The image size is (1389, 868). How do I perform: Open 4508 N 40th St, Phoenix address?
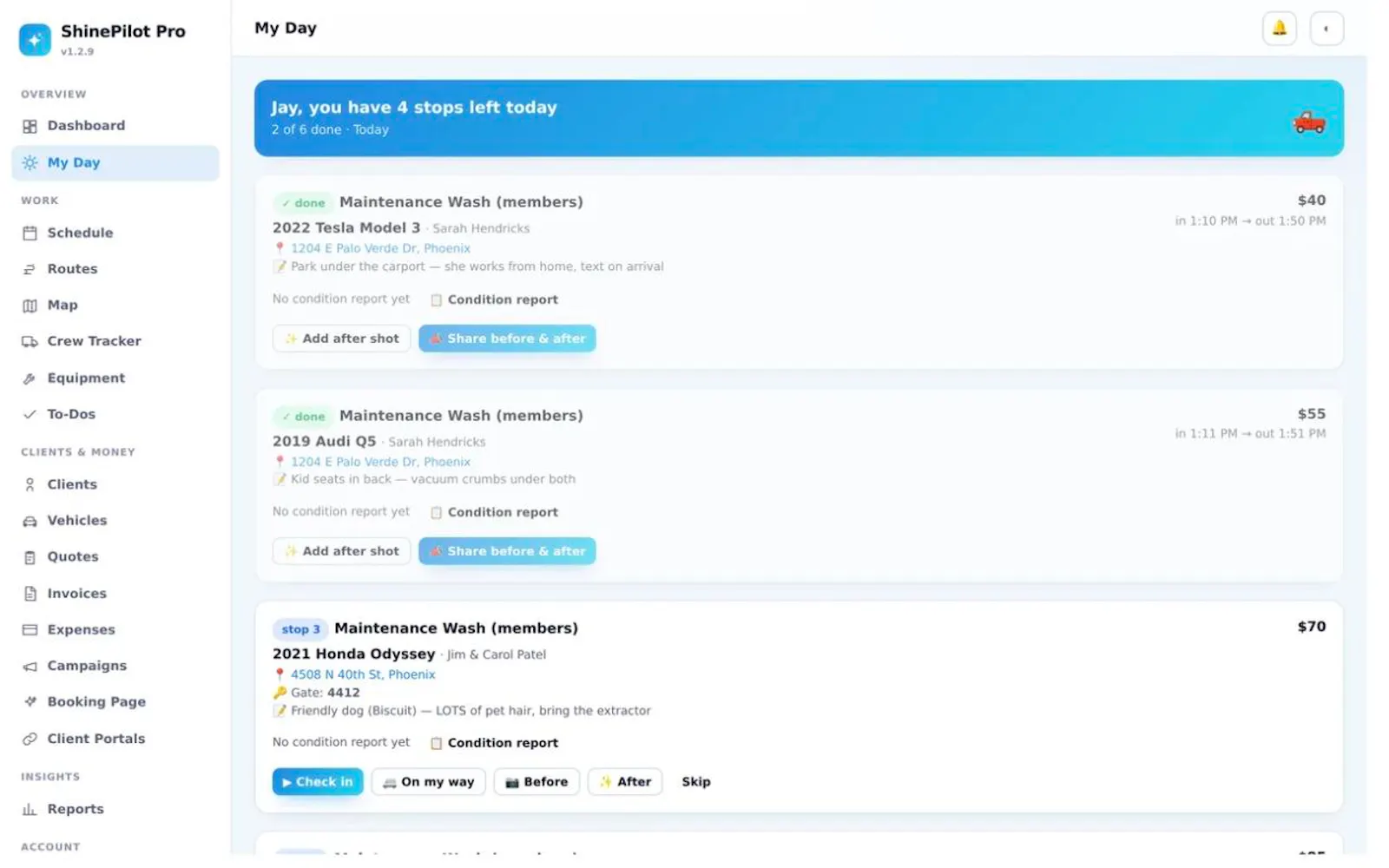point(363,674)
